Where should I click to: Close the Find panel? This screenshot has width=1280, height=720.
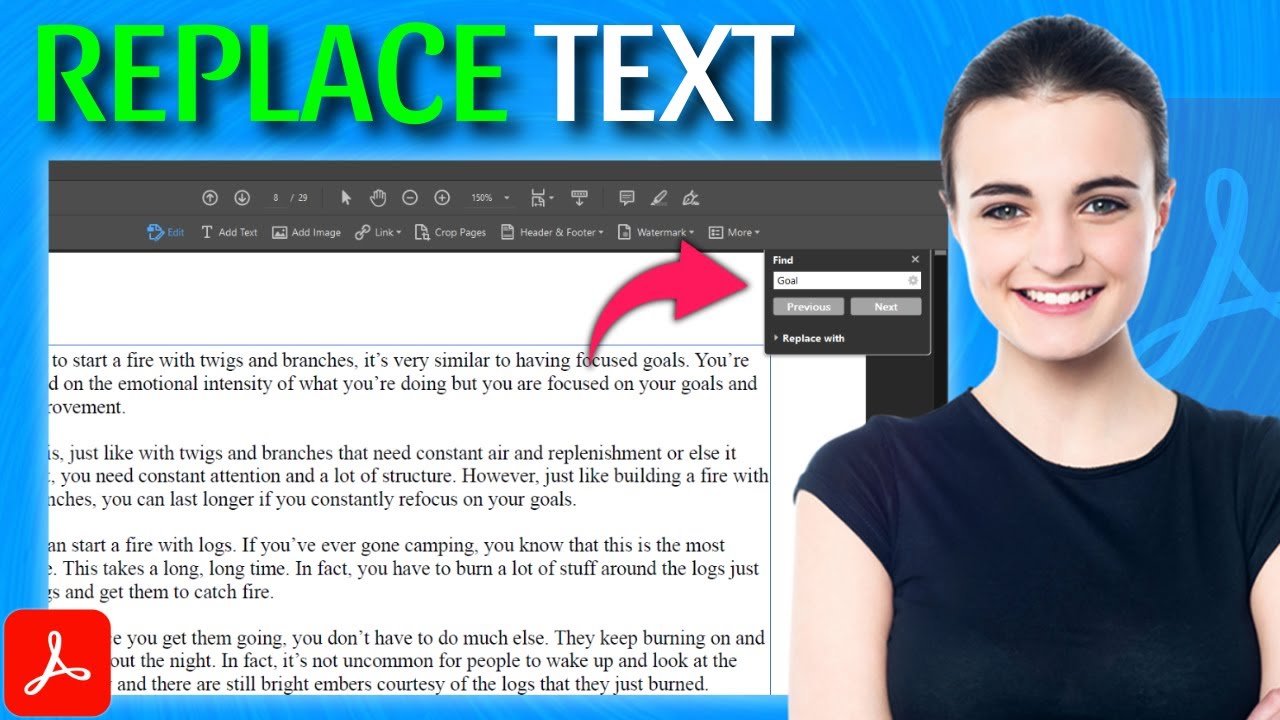coord(914,260)
